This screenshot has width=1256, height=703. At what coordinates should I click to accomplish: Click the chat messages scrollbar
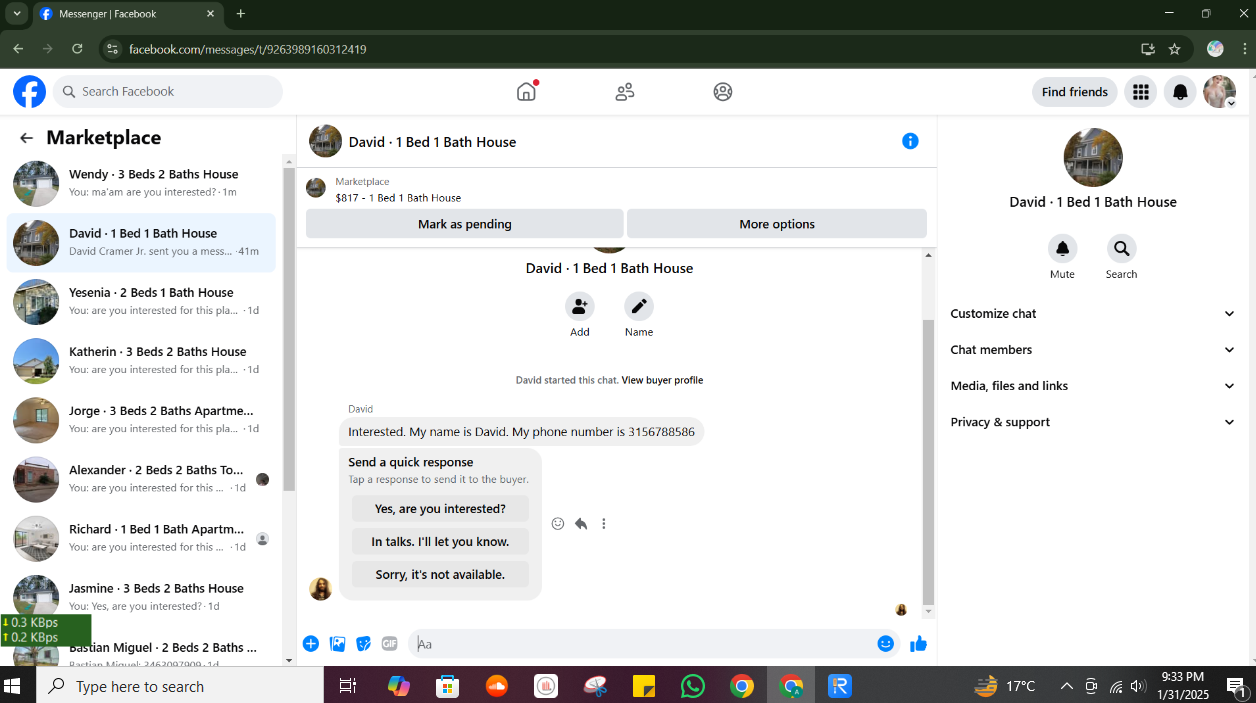pos(928,462)
